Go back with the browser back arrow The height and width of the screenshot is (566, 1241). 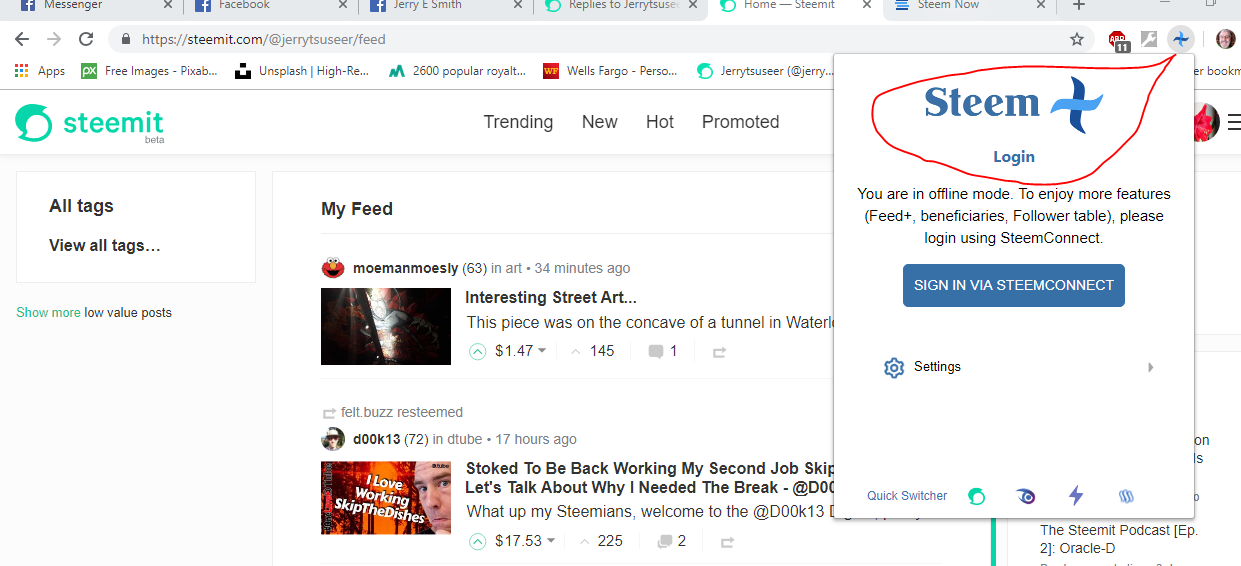pos(22,40)
